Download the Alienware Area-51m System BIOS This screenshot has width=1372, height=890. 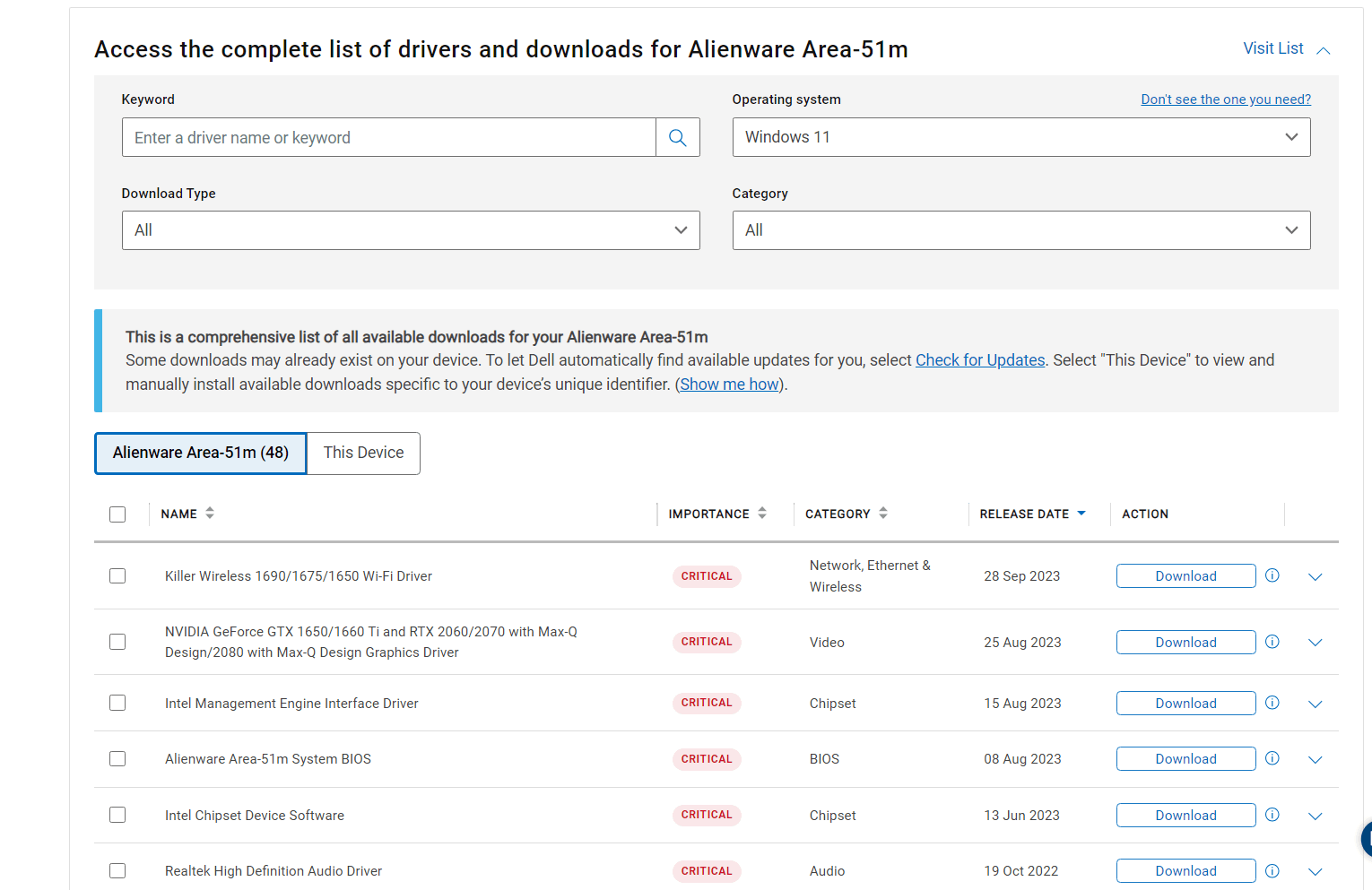point(1185,759)
